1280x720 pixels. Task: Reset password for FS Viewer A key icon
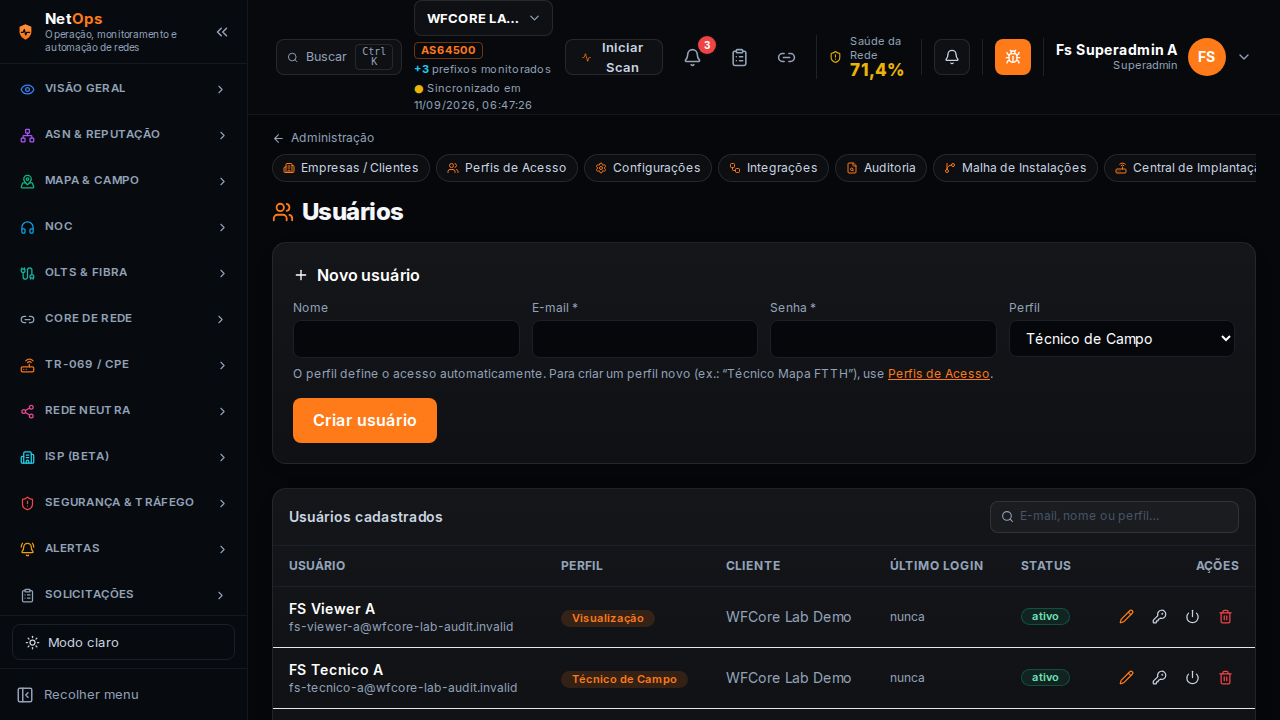(1159, 617)
